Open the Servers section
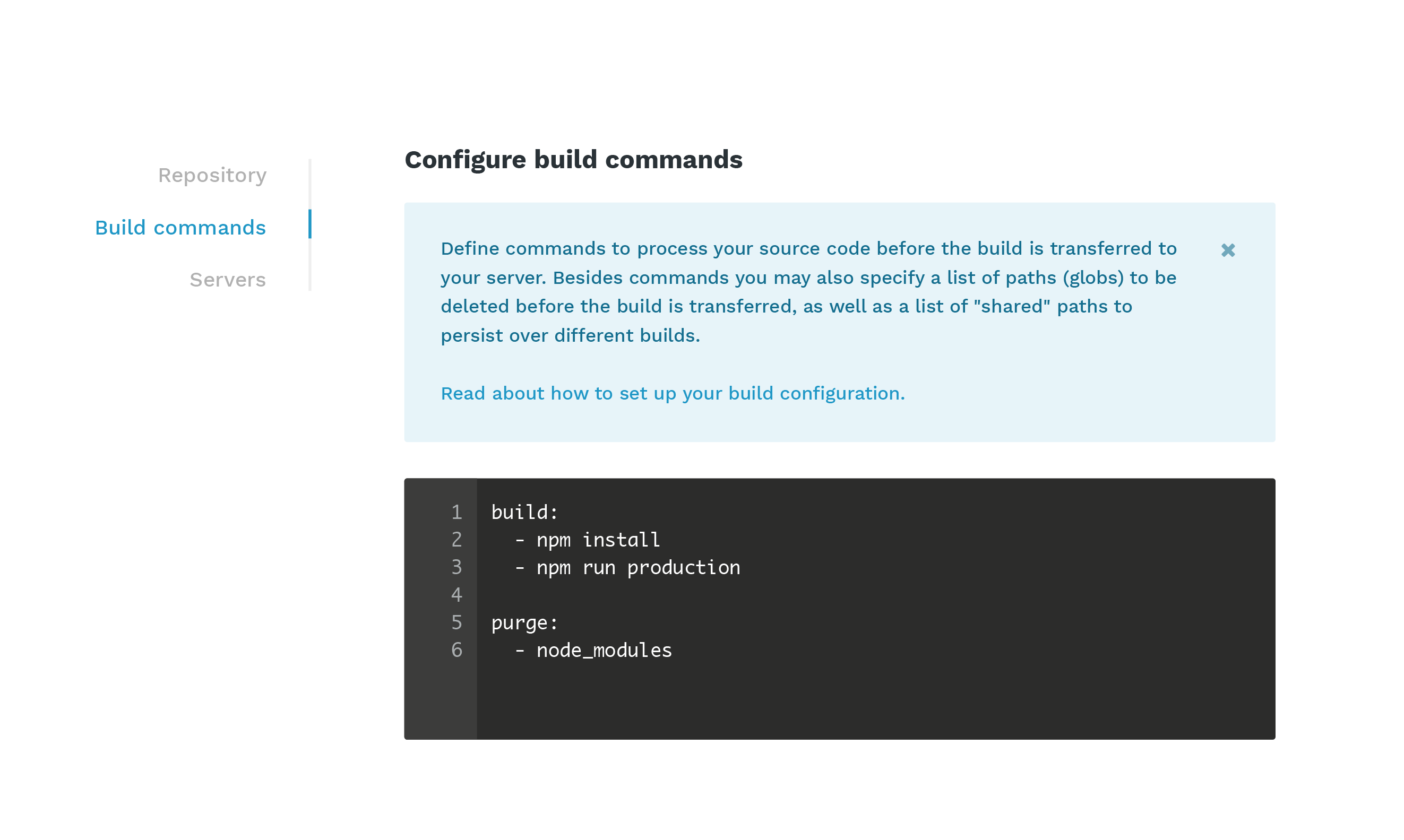Viewport: 1404px width, 840px height. (x=227, y=279)
